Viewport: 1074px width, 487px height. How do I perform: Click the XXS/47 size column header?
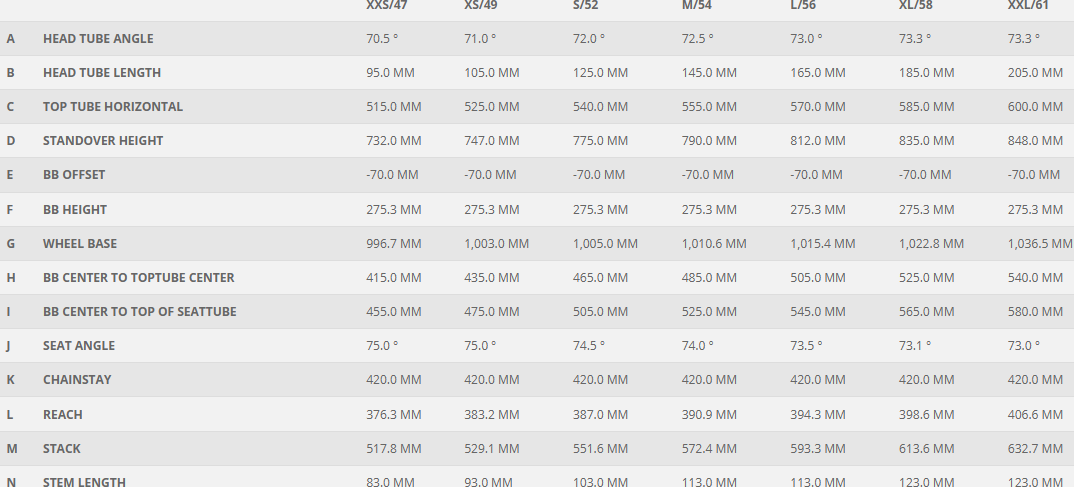point(386,5)
